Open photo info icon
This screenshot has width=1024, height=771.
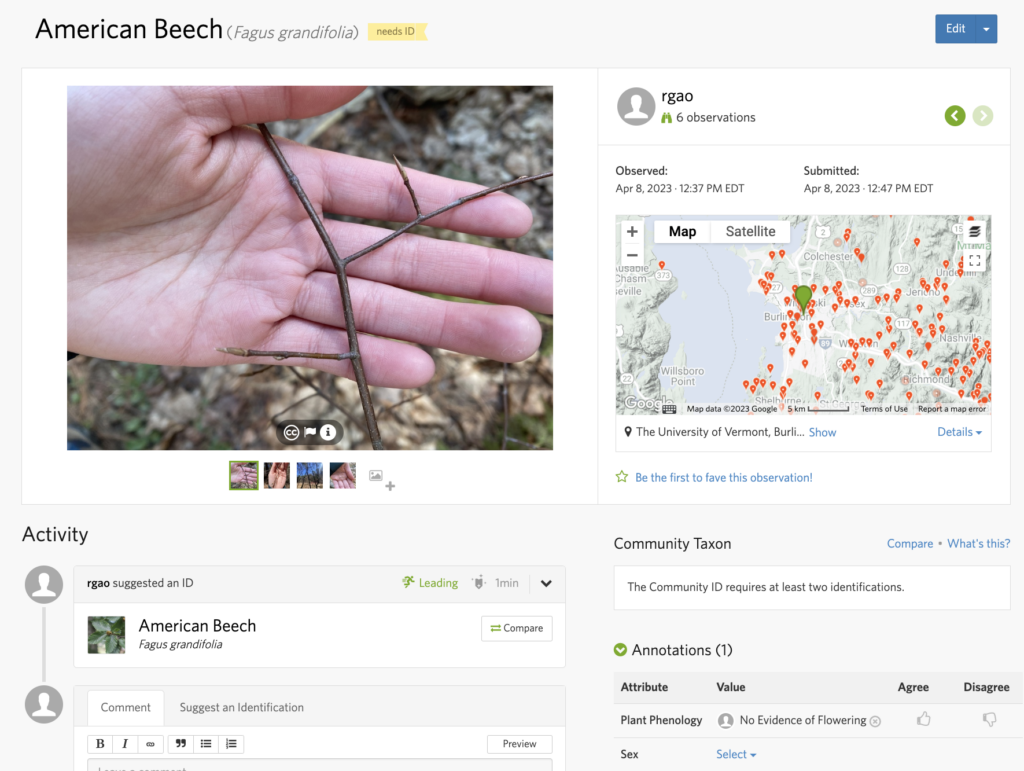(x=327, y=432)
